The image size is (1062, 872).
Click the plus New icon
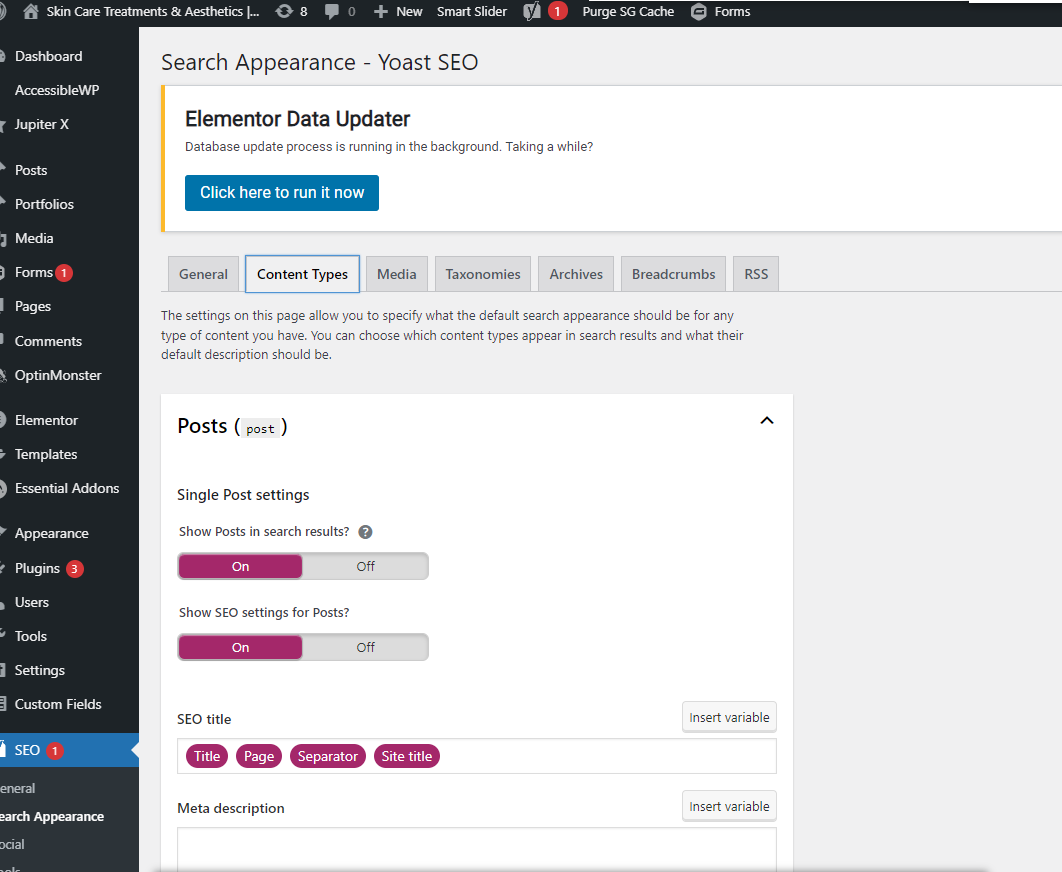[381, 12]
